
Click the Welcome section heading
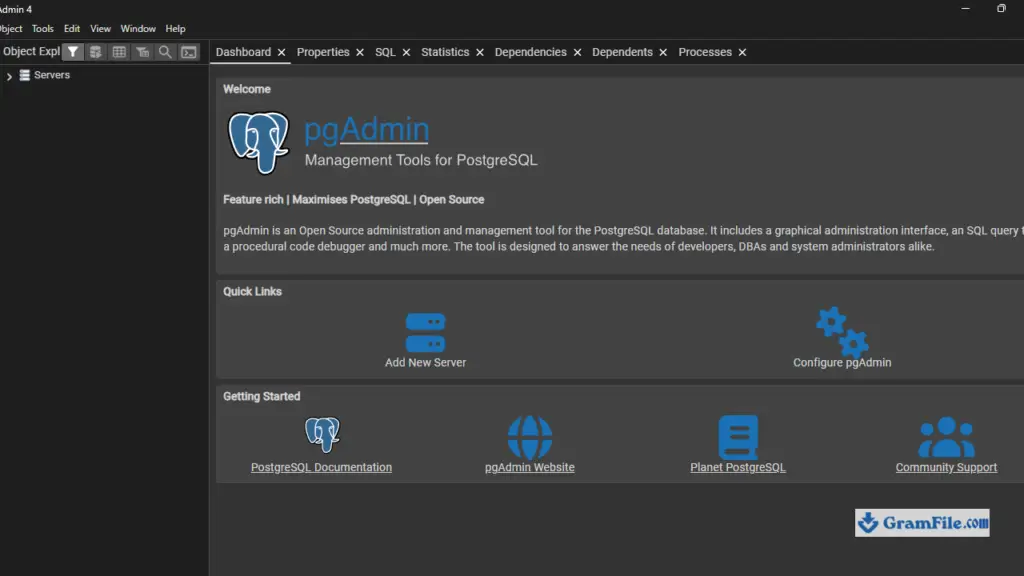(247, 89)
